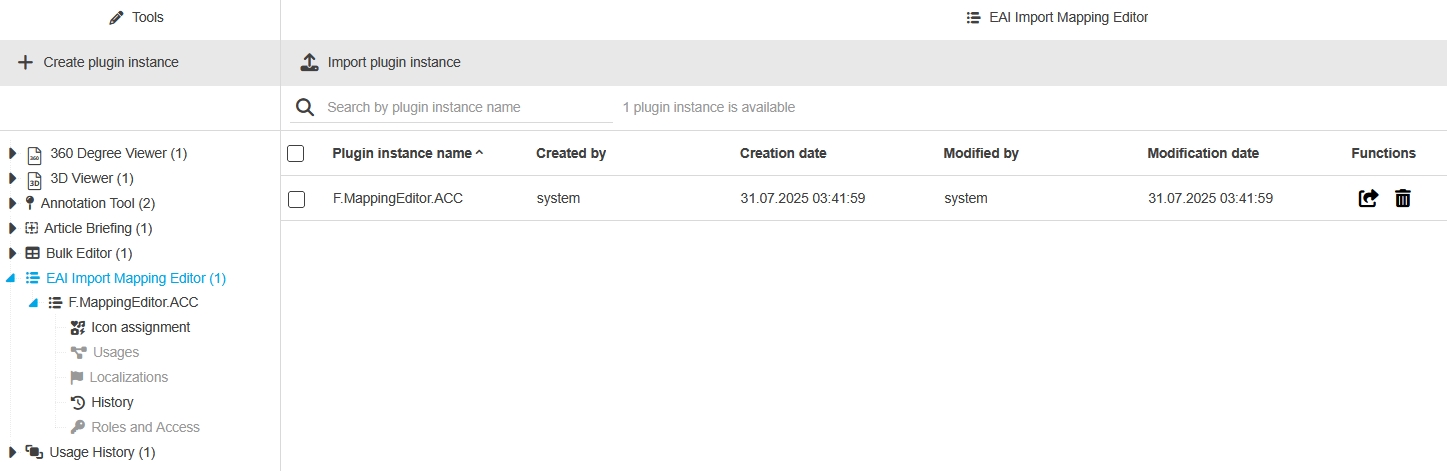Expand the Annotation Tool tree node

(x=12, y=203)
